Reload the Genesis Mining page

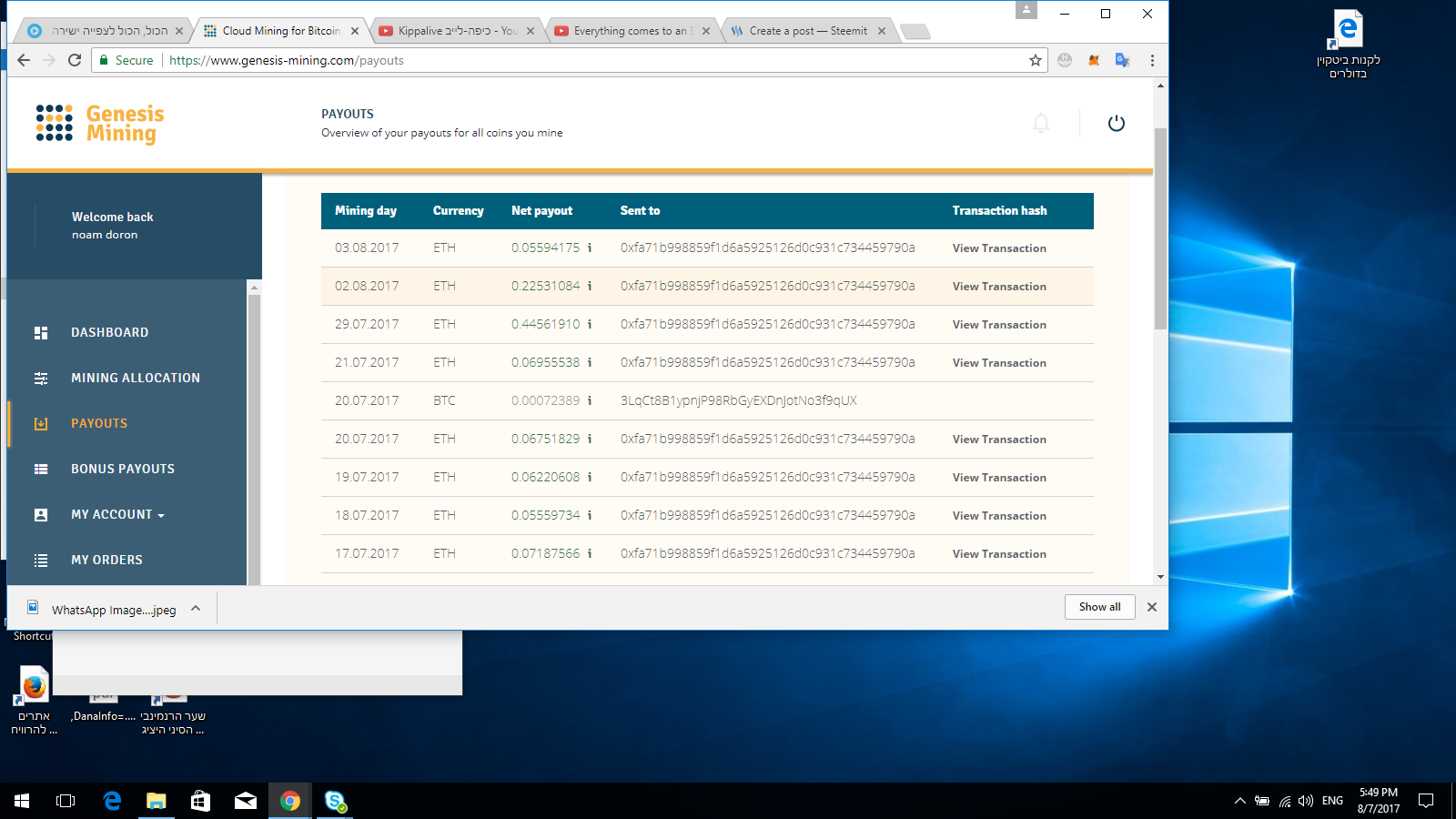tap(75, 60)
